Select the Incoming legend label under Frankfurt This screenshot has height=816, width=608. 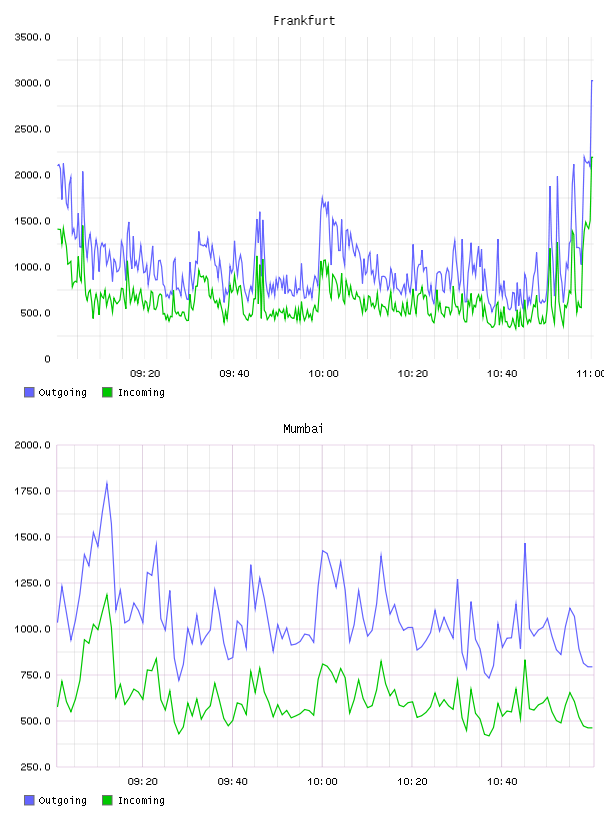click(x=141, y=393)
